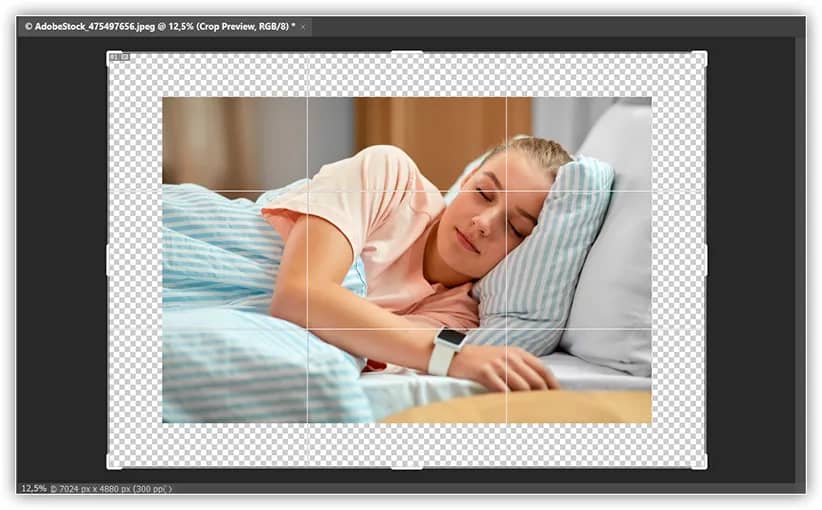Image resolution: width=822 pixels, height=510 pixels.
Task: Click the bottom-center crop edge handle
Action: [x=406, y=467]
